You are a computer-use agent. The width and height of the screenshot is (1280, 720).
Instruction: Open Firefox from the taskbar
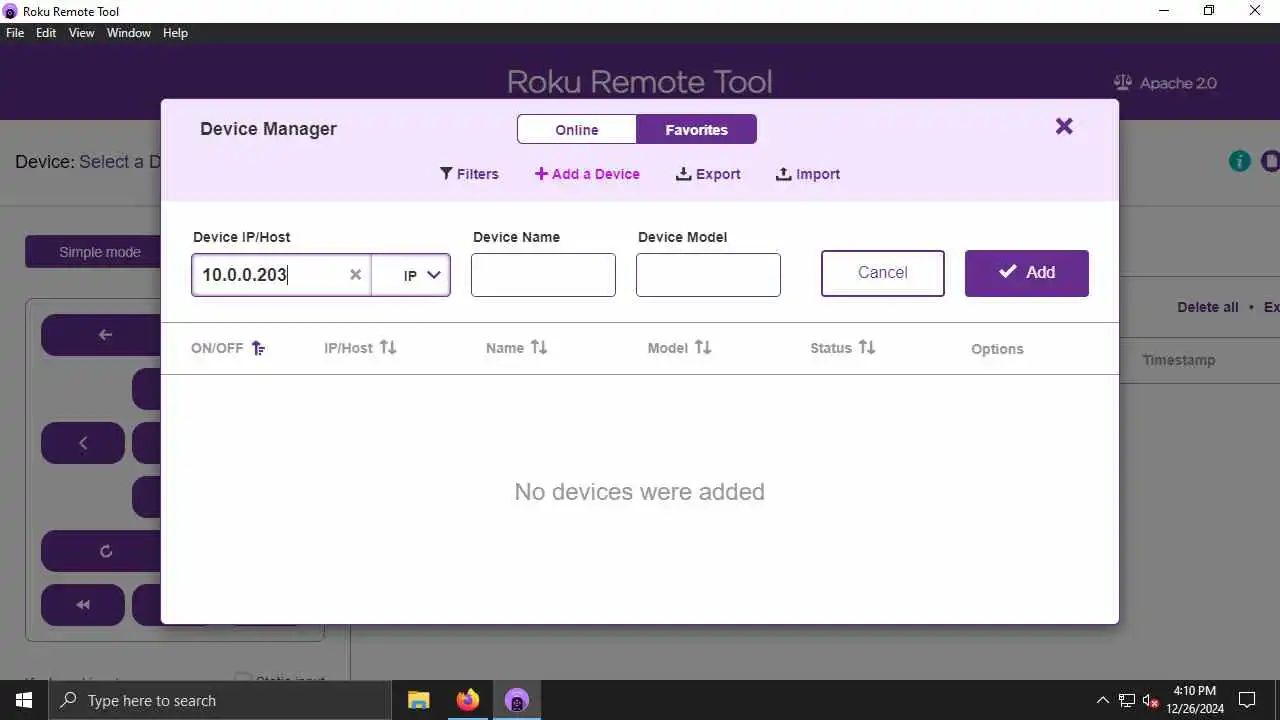coord(467,700)
